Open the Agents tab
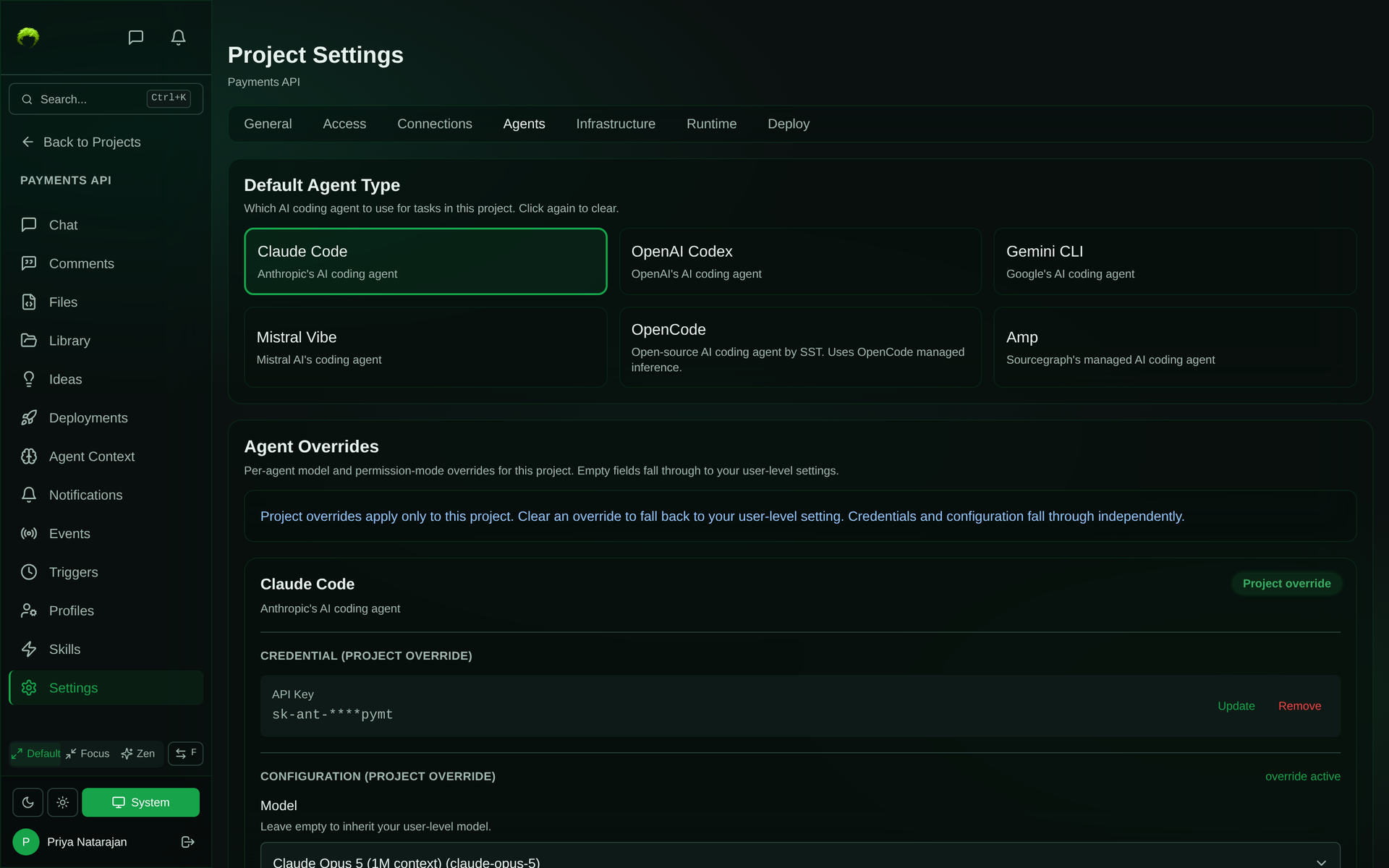The image size is (1389, 868). pos(524,124)
